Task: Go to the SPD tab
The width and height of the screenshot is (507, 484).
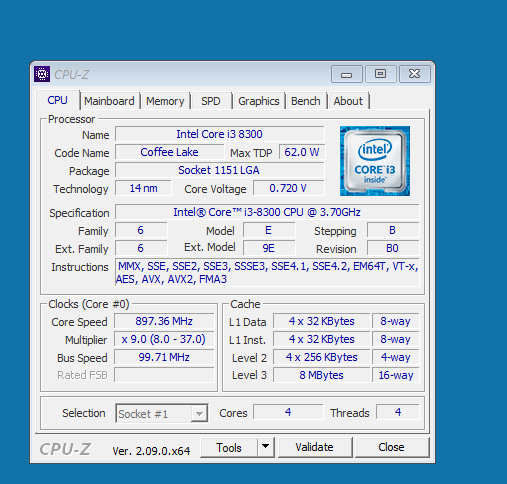Action: tap(211, 101)
